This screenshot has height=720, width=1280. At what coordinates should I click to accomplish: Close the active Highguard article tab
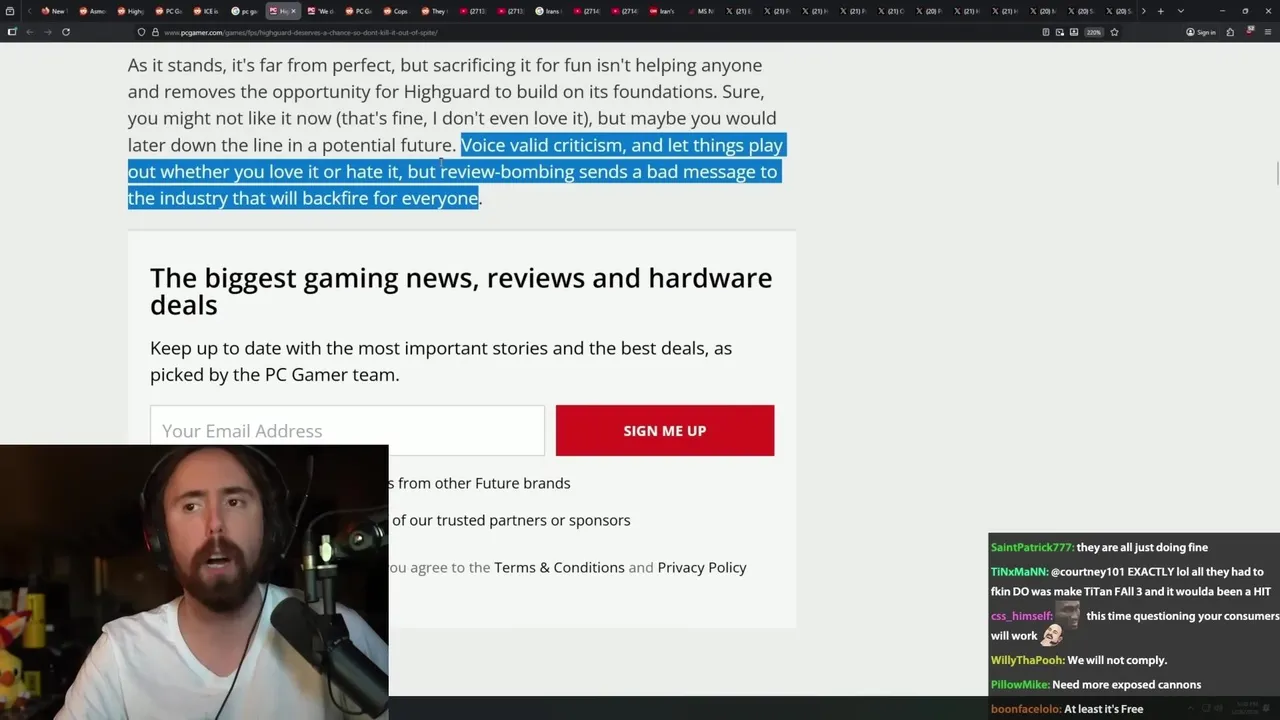[293, 11]
